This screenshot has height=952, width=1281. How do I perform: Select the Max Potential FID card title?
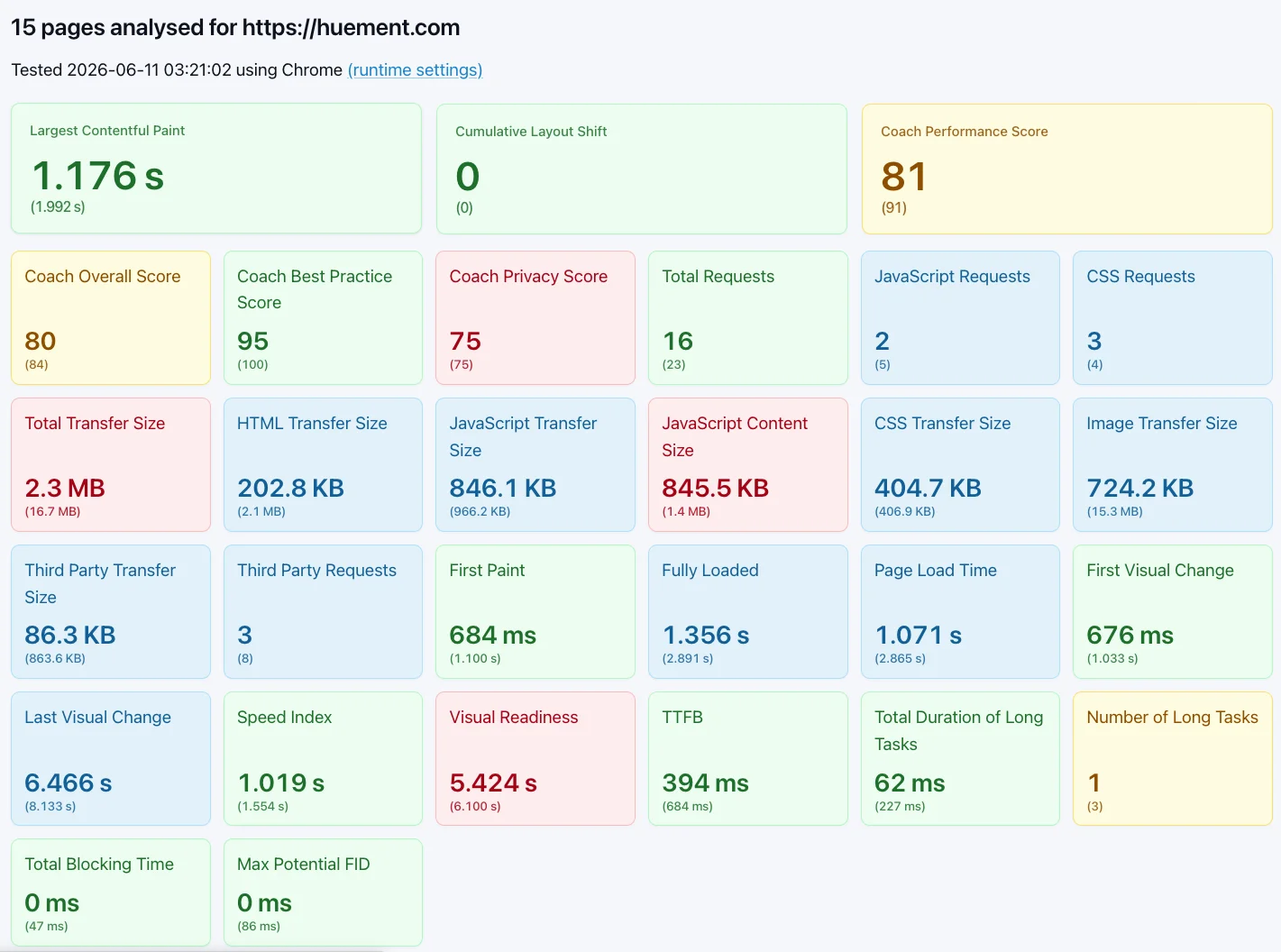click(304, 865)
